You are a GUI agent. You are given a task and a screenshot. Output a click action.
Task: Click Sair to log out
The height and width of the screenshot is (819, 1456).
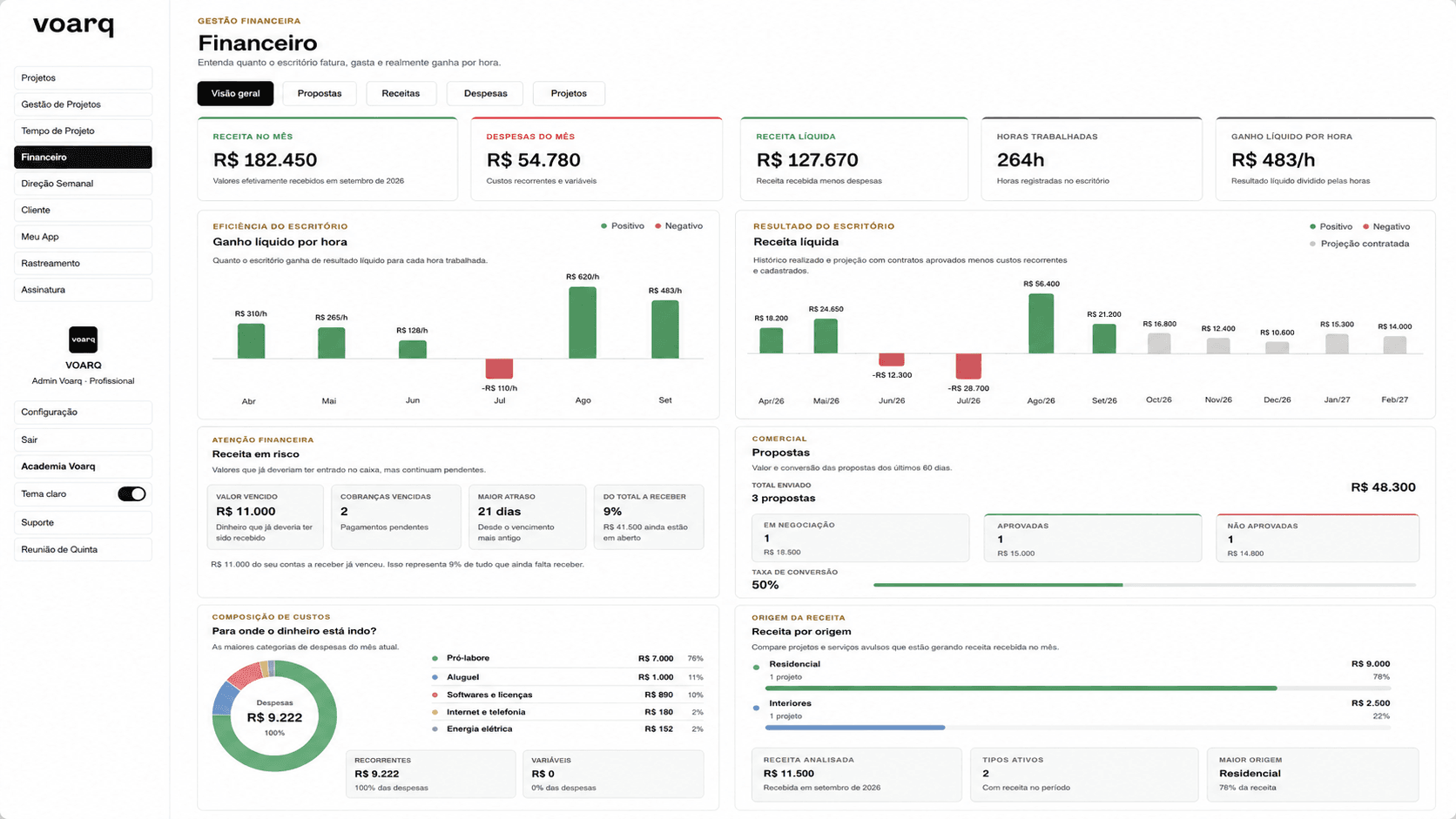(x=83, y=440)
